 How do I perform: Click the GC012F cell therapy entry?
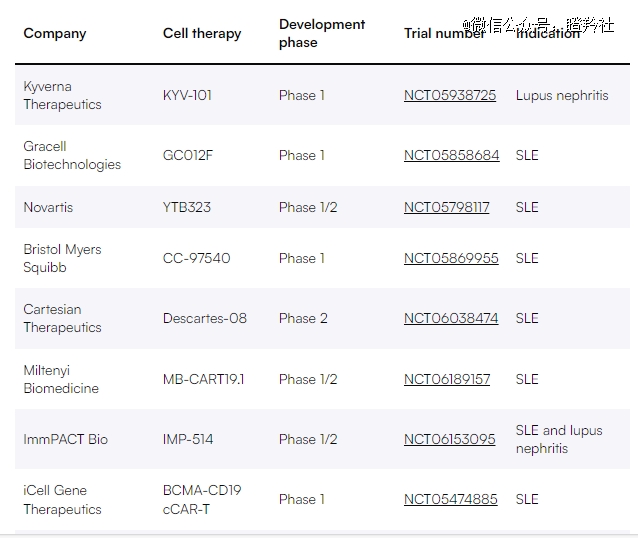[x=188, y=155]
